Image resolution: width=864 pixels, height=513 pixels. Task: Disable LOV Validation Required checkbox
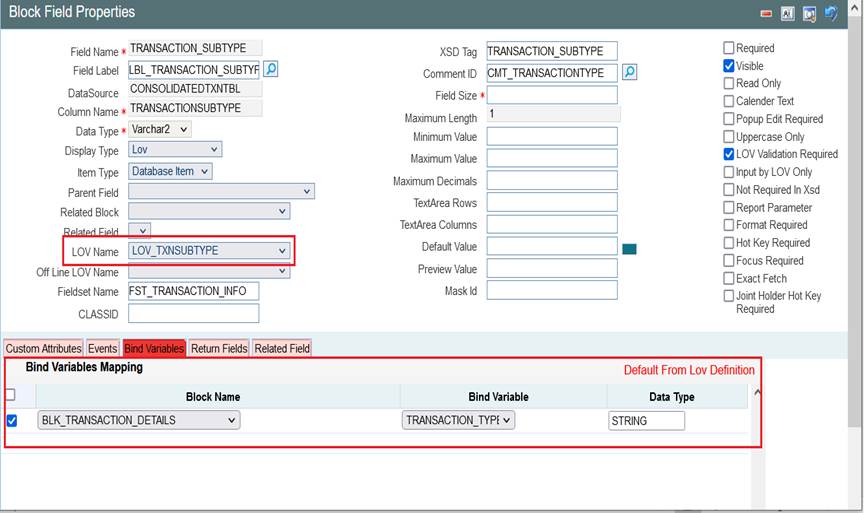click(728, 154)
